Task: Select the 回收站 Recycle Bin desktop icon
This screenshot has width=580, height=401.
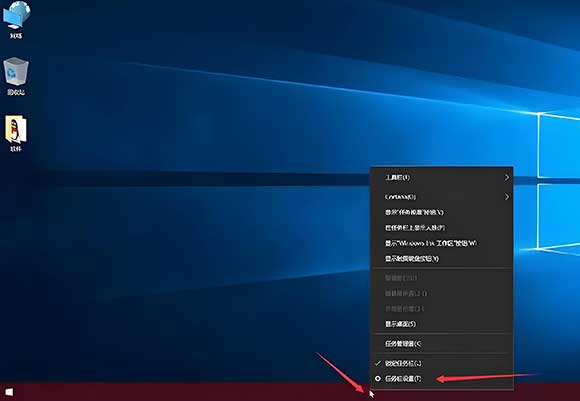Action: 16,76
